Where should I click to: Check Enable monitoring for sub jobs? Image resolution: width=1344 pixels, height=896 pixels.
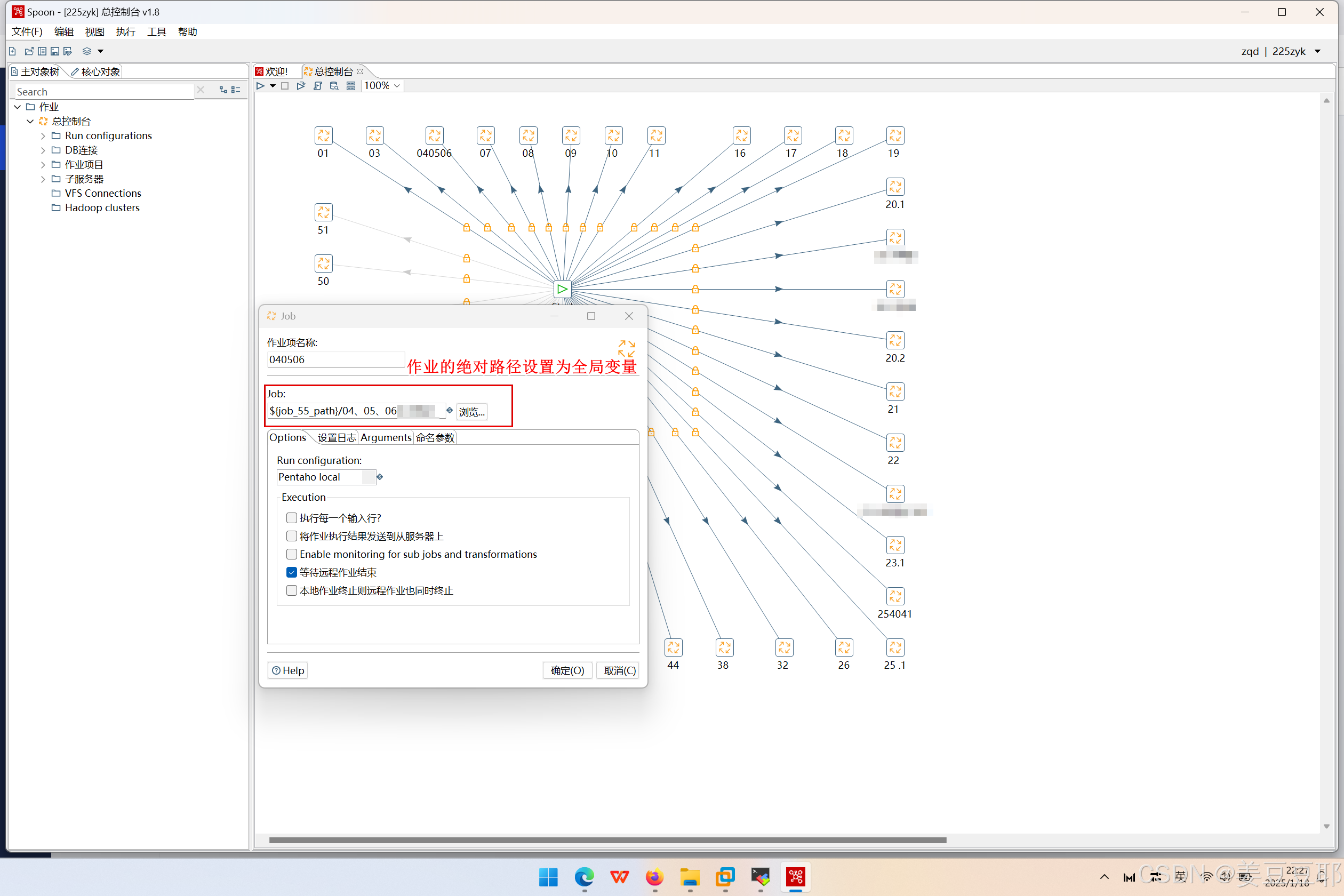(x=291, y=554)
